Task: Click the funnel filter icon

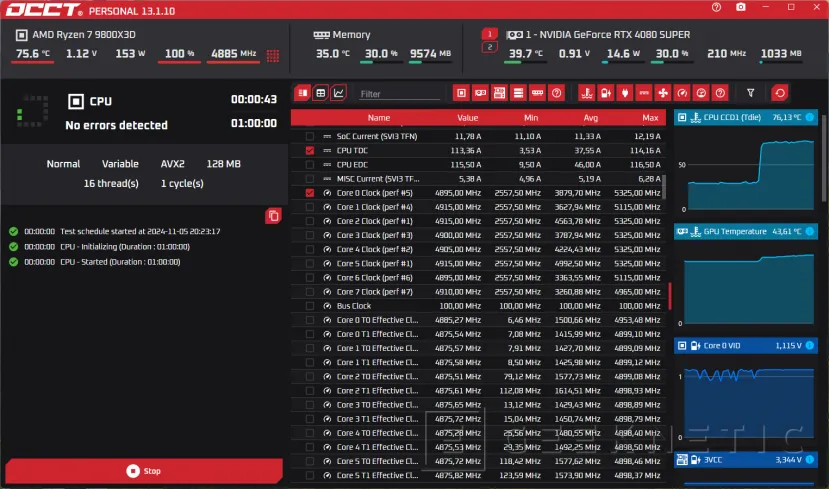Action: [x=750, y=93]
